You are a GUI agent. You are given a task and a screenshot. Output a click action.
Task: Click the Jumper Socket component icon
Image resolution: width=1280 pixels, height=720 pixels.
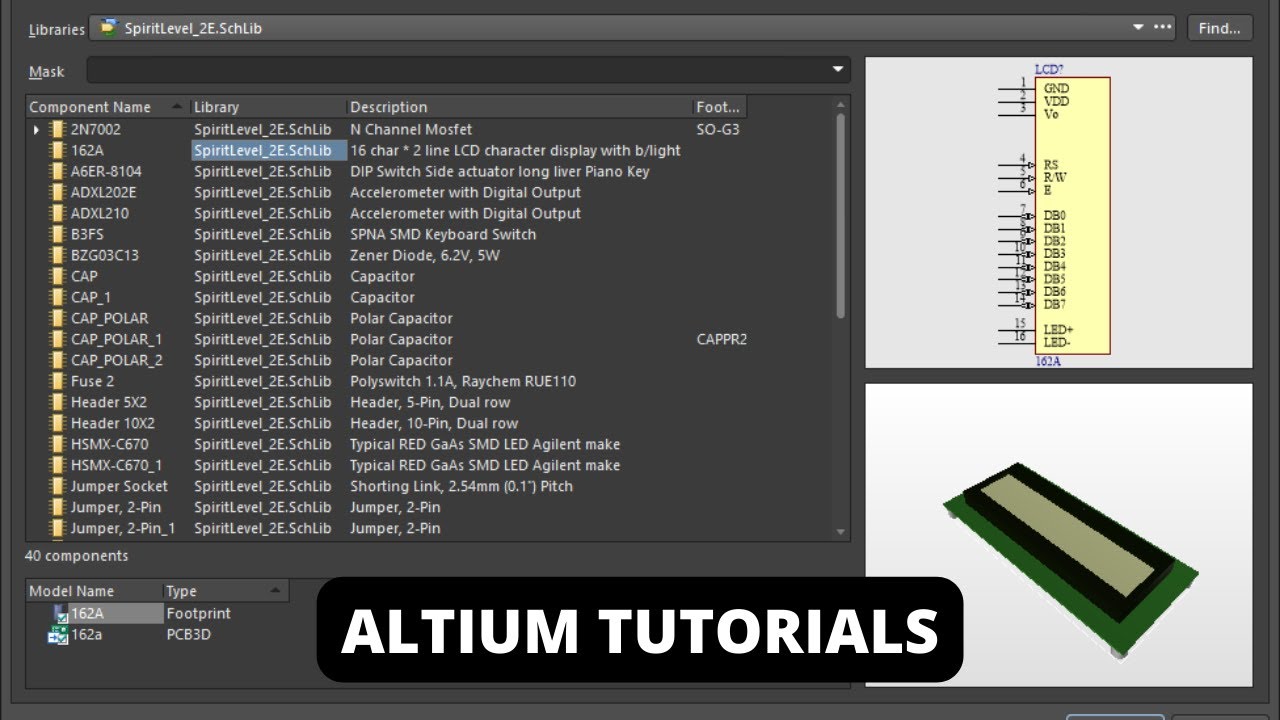coord(57,486)
